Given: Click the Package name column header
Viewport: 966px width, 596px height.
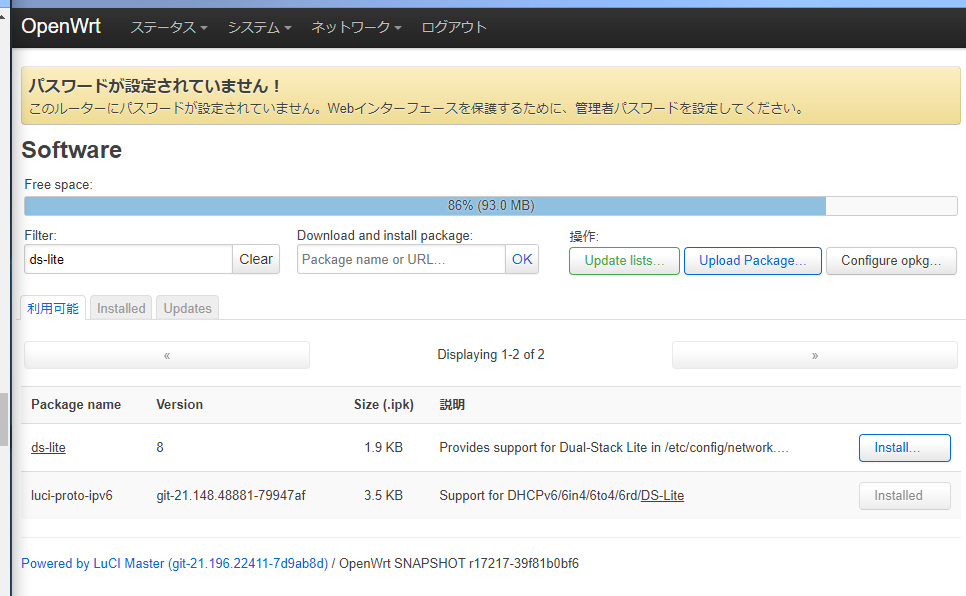Looking at the screenshot, I should pyautogui.click(x=76, y=404).
